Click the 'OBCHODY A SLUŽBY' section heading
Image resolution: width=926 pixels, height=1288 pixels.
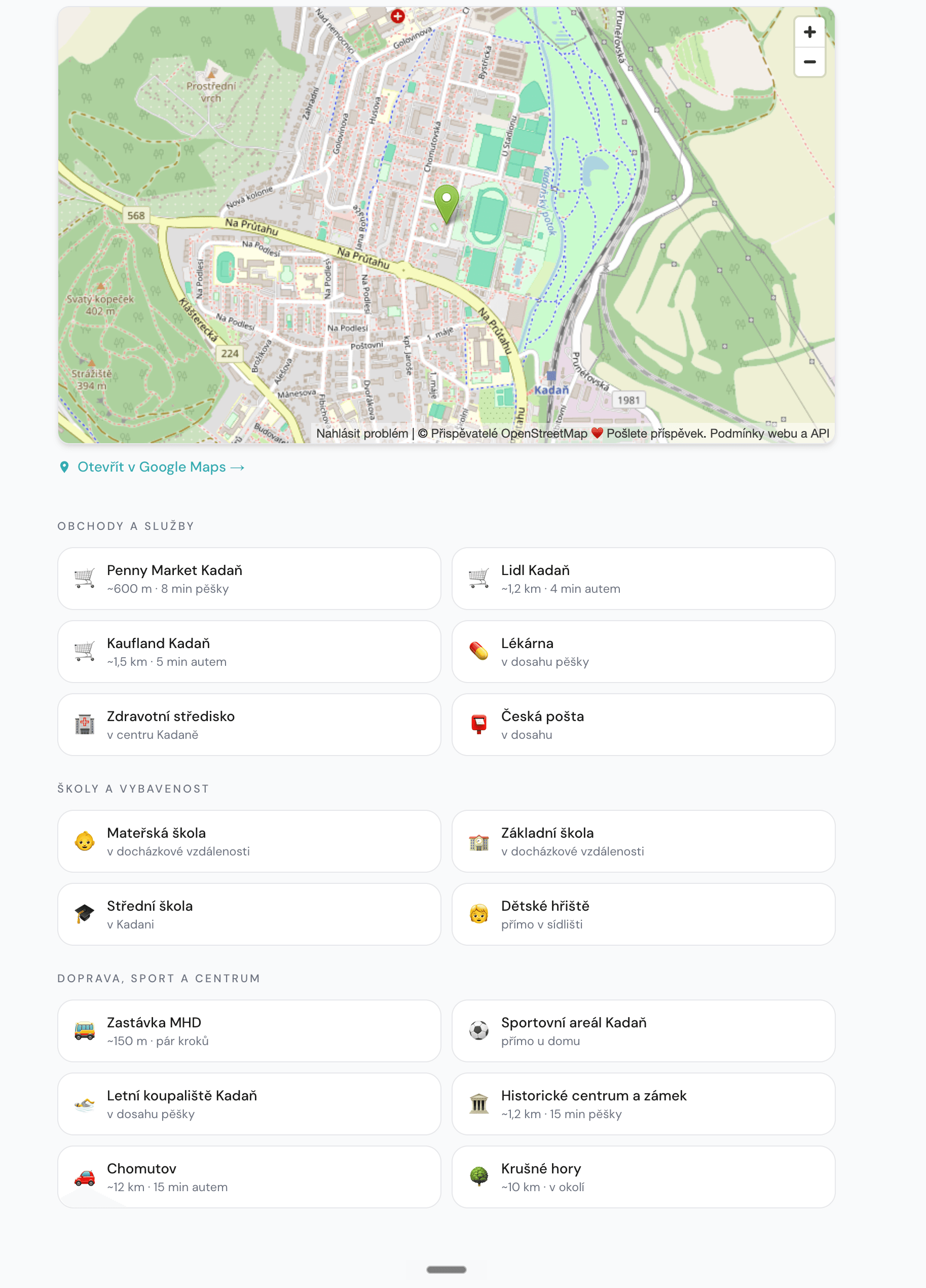[126, 526]
